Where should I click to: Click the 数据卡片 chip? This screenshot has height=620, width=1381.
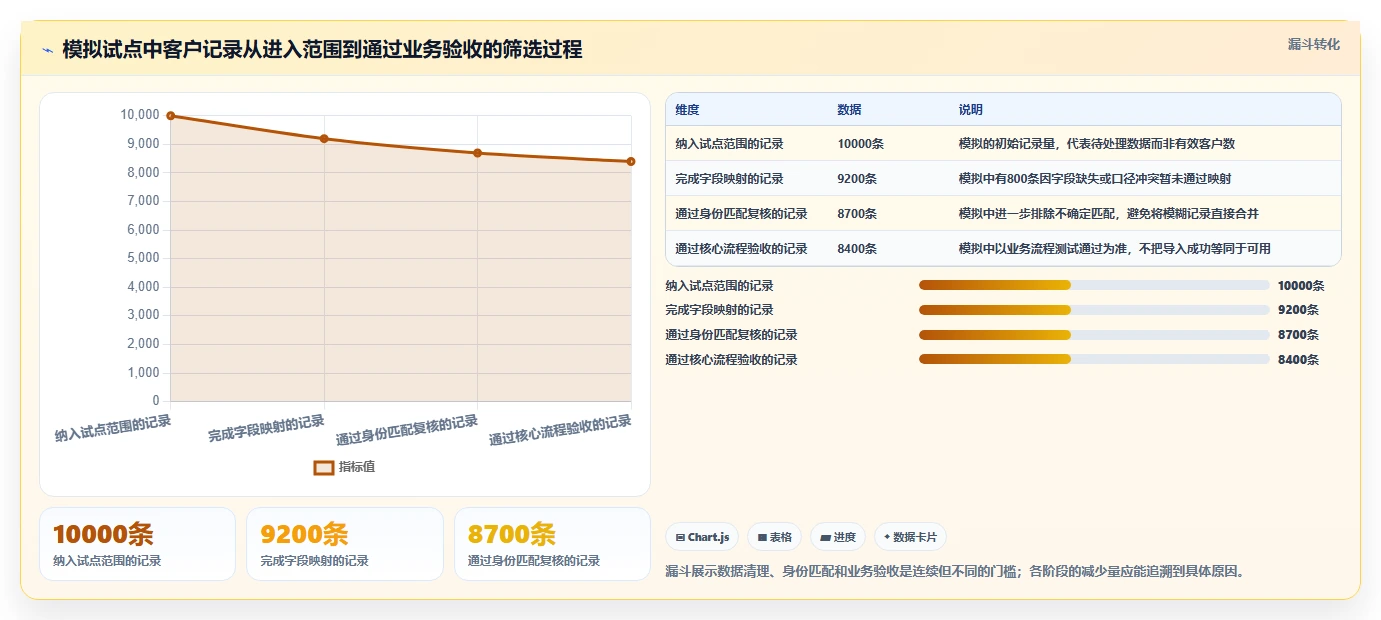click(910, 537)
